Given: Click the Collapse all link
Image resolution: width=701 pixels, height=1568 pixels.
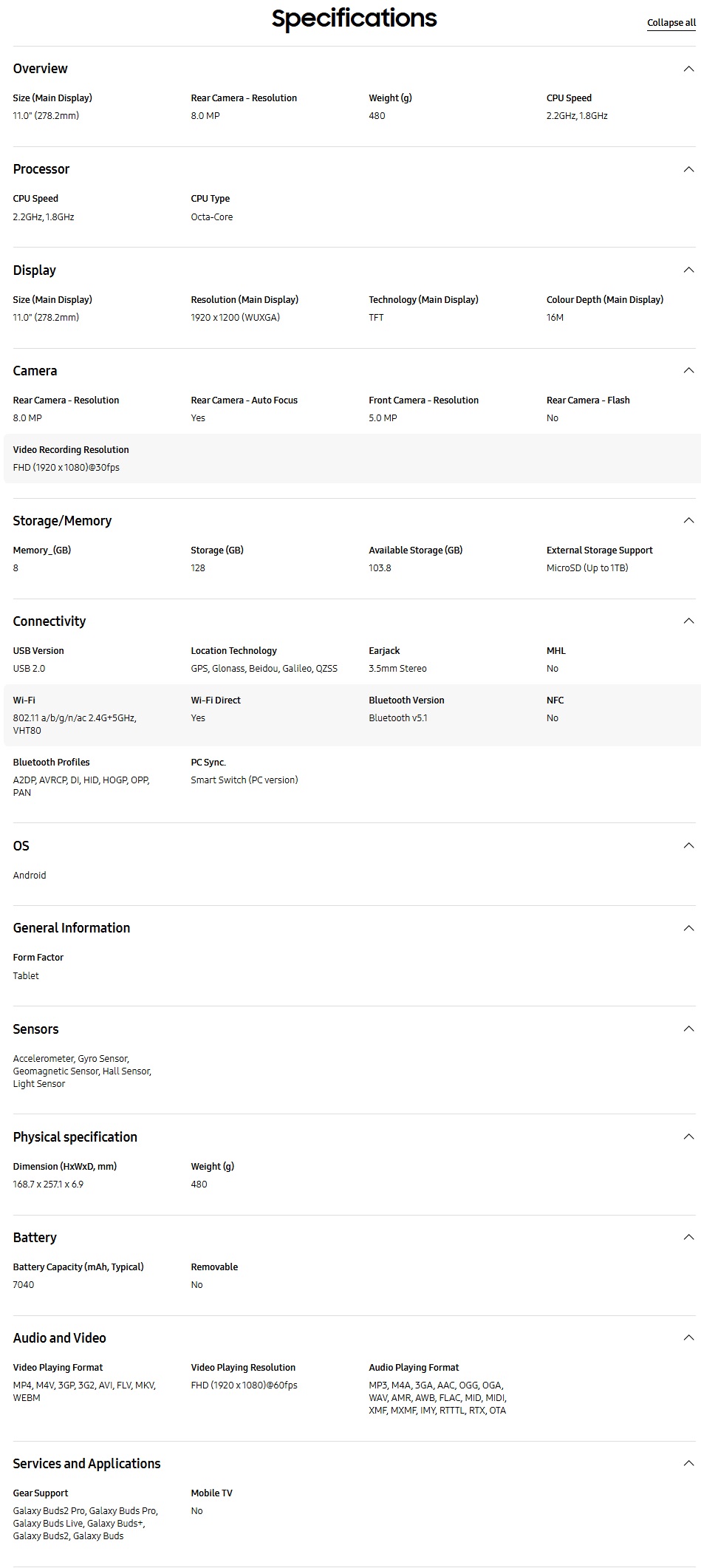Looking at the screenshot, I should pos(671,23).
